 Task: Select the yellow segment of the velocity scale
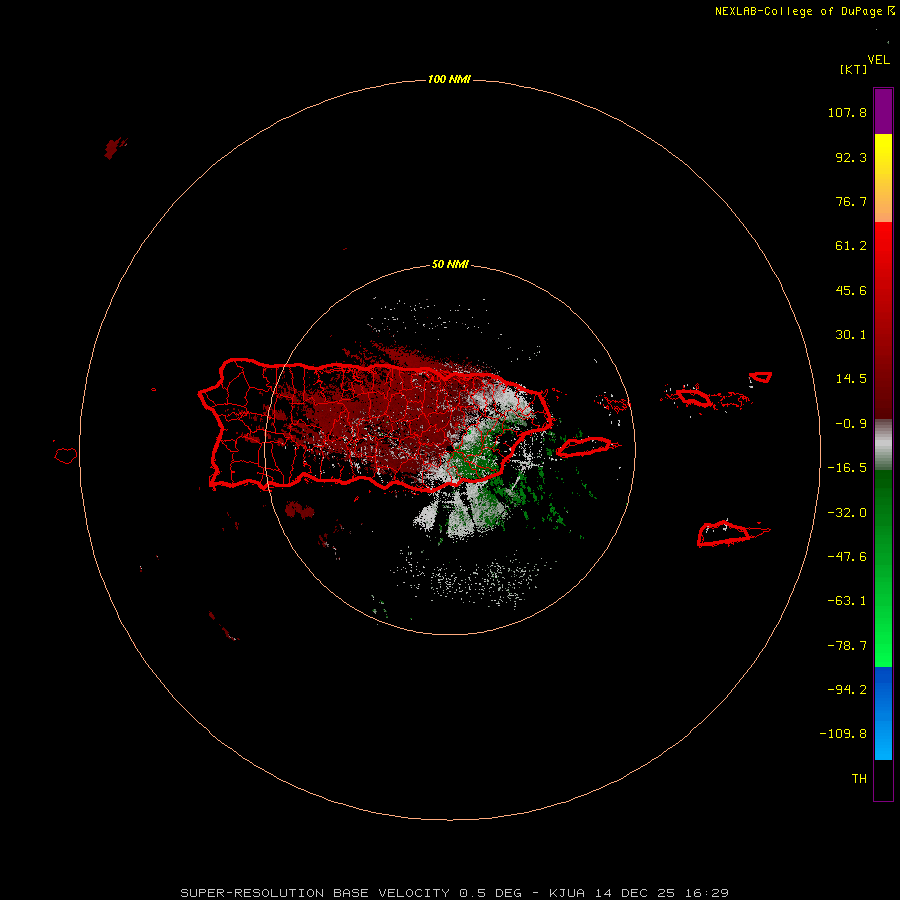pos(883,178)
